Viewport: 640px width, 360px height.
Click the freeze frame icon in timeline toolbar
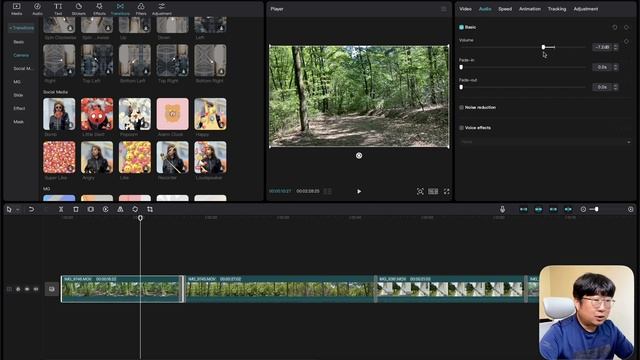tap(91, 209)
